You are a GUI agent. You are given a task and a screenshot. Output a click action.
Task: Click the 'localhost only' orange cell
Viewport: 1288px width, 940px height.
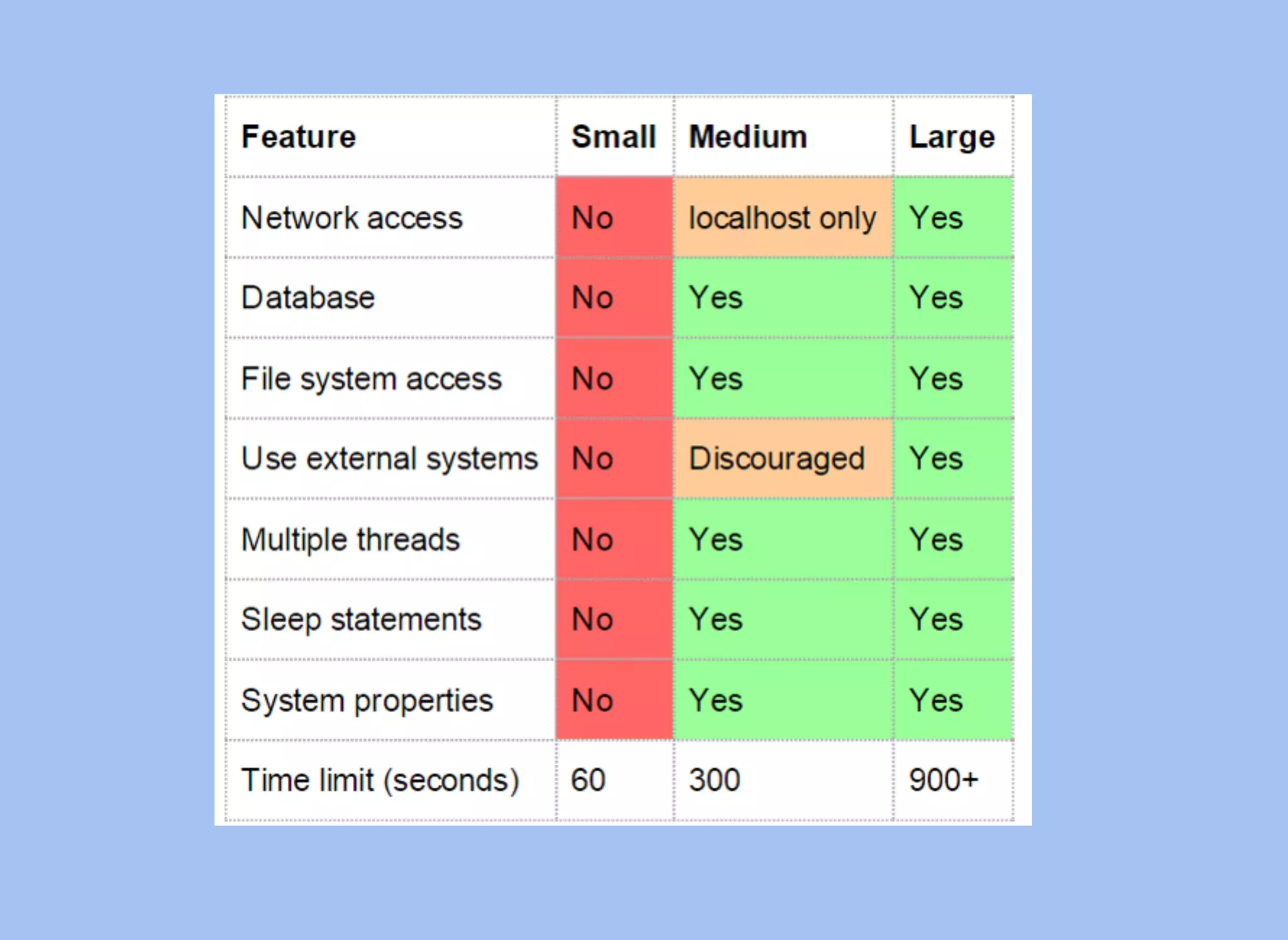click(783, 218)
